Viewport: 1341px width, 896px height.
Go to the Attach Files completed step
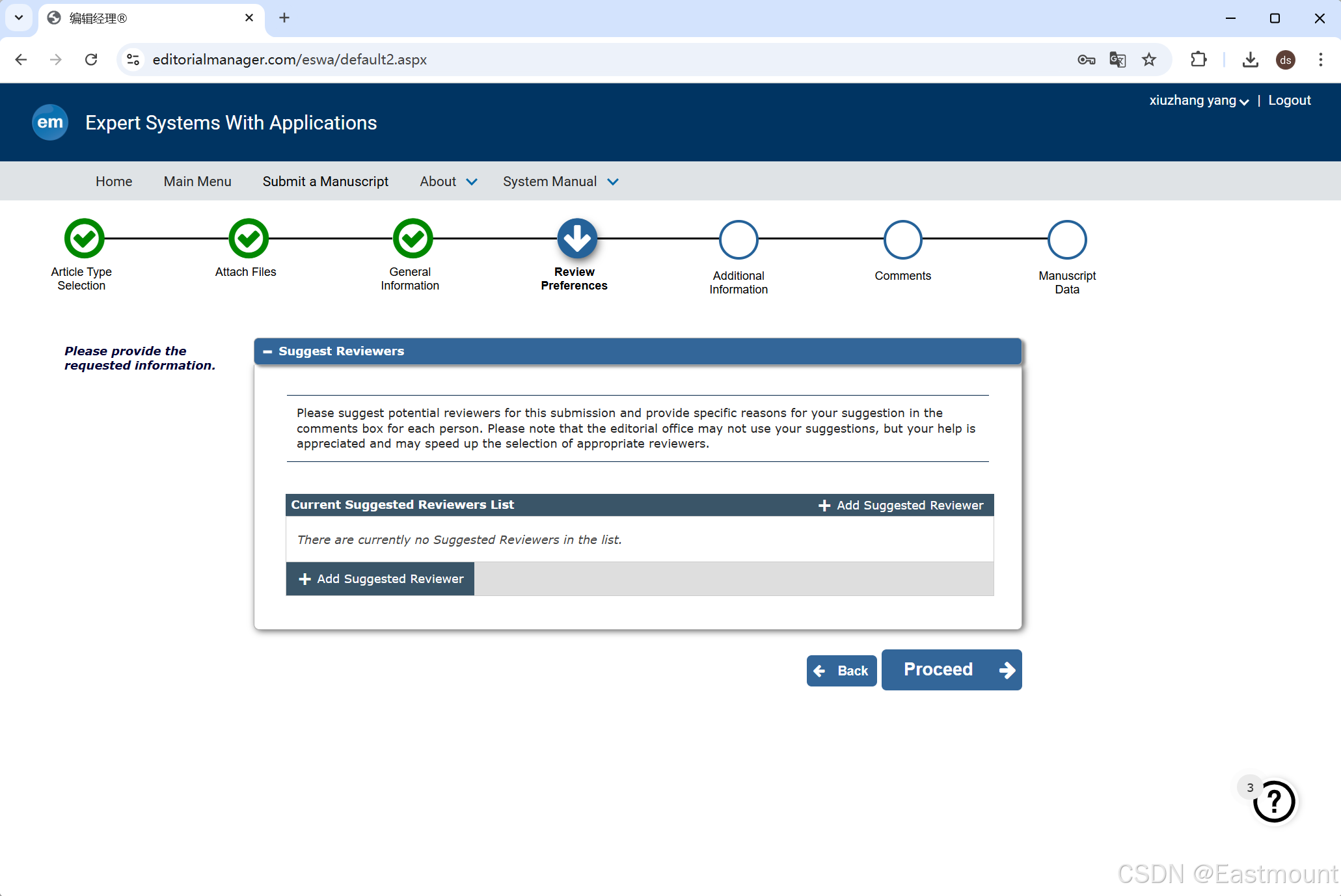[x=249, y=239]
